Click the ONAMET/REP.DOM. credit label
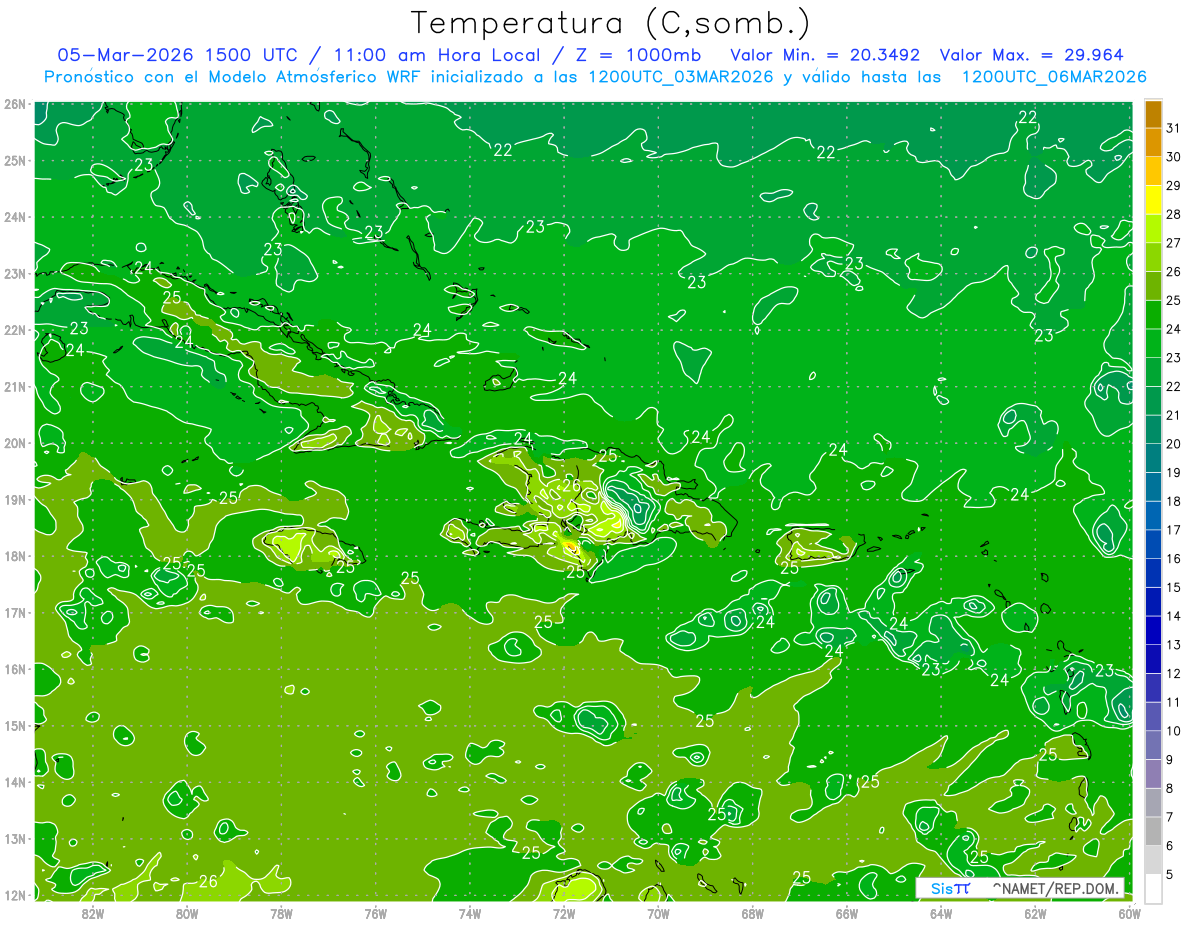Screen dimensions: 1200x927 (1056, 888)
